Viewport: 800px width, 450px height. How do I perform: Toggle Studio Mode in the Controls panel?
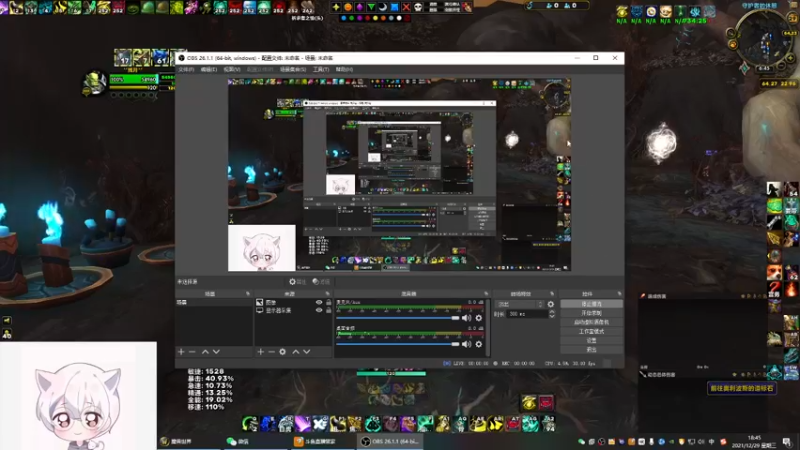pyautogui.click(x=591, y=332)
